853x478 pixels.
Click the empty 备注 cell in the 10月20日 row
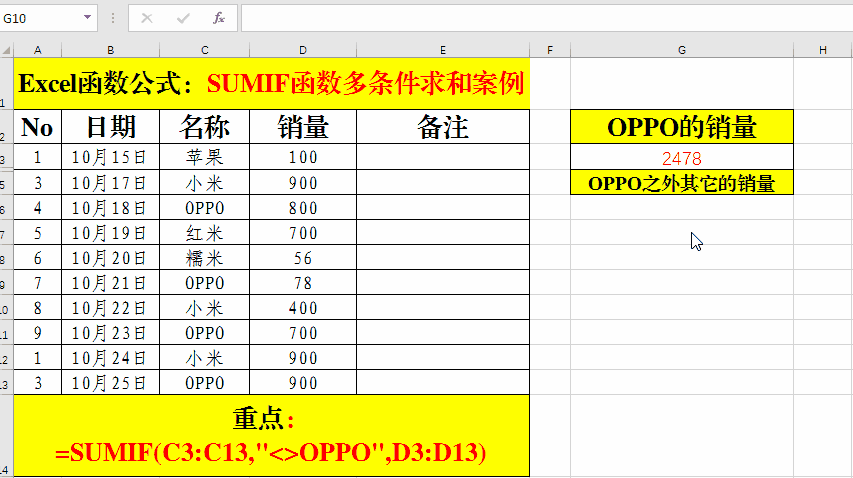click(443, 258)
